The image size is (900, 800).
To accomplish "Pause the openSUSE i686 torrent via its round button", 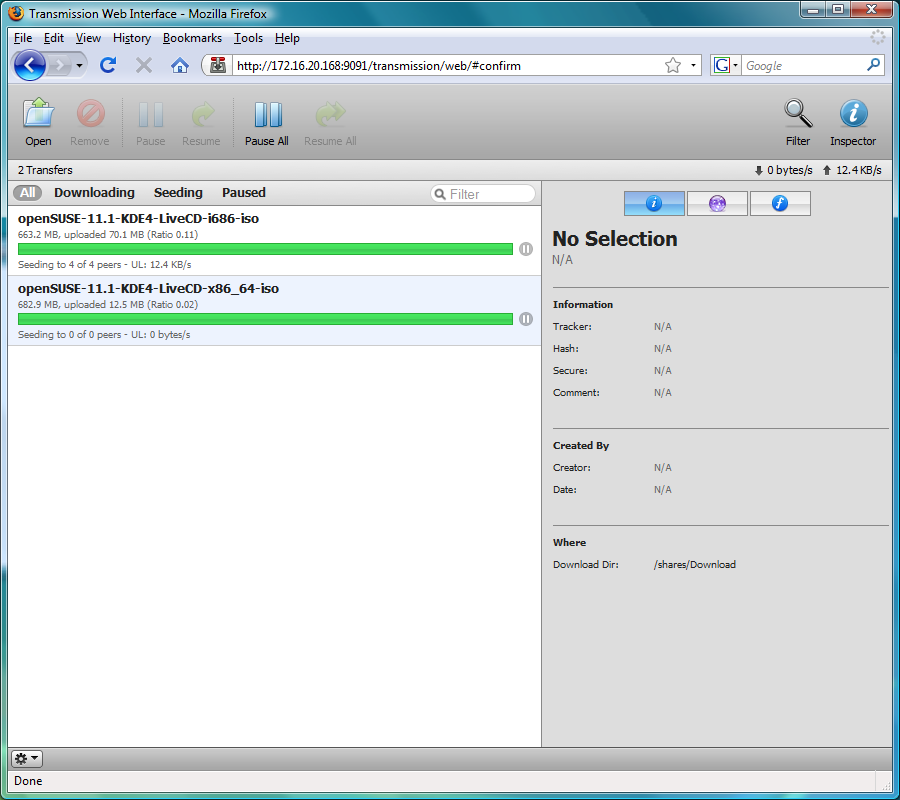I will click(x=526, y=249).
